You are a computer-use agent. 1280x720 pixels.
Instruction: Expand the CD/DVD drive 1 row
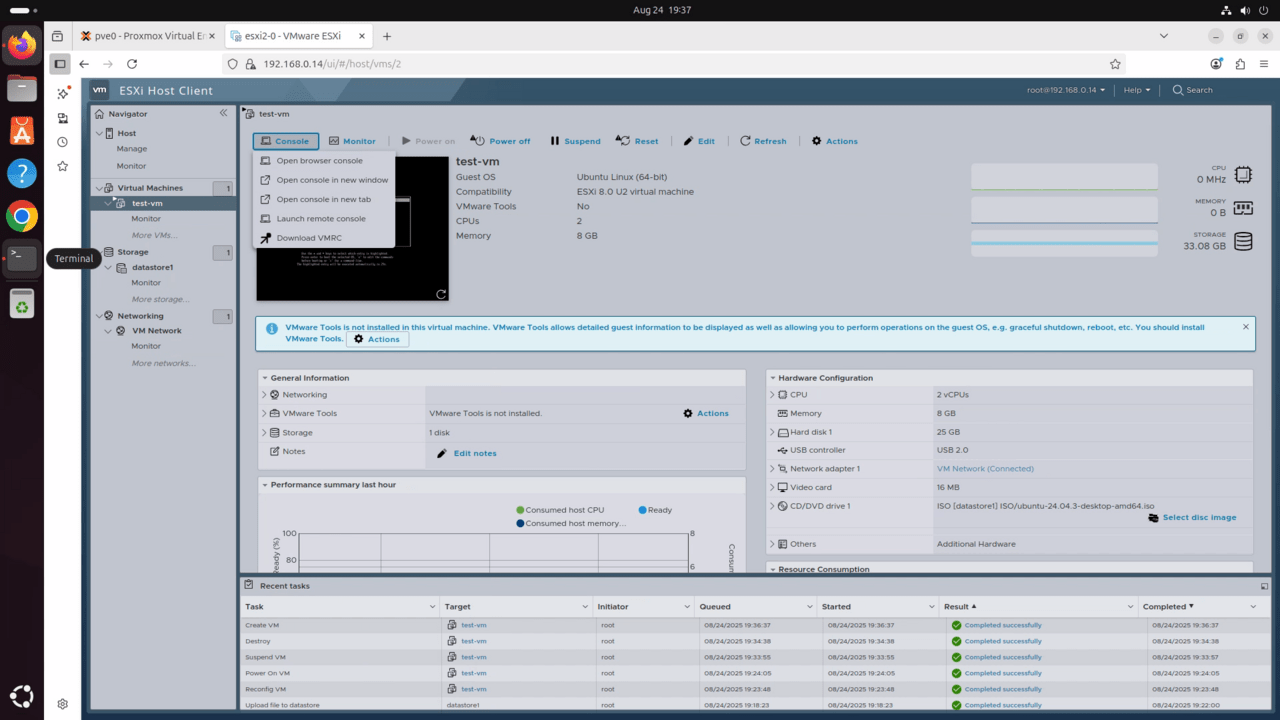[772, 506]
